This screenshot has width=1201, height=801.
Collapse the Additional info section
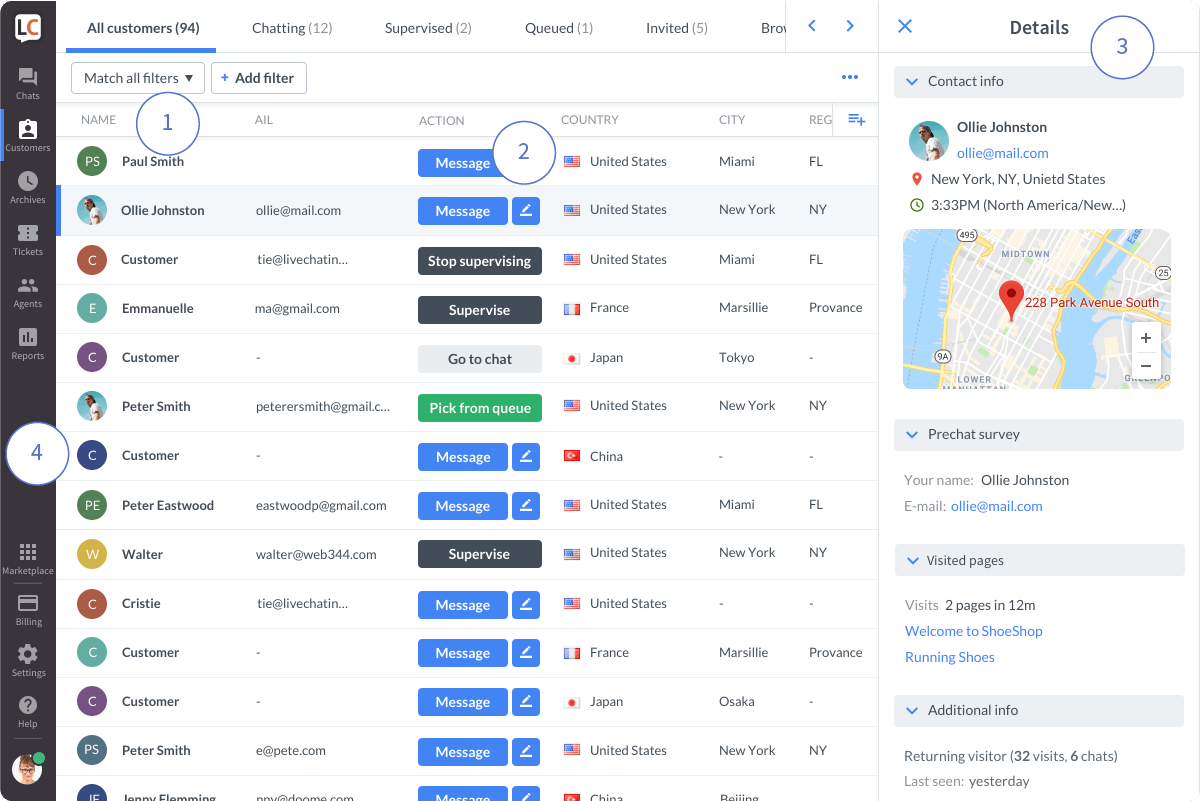point(1039,710)
